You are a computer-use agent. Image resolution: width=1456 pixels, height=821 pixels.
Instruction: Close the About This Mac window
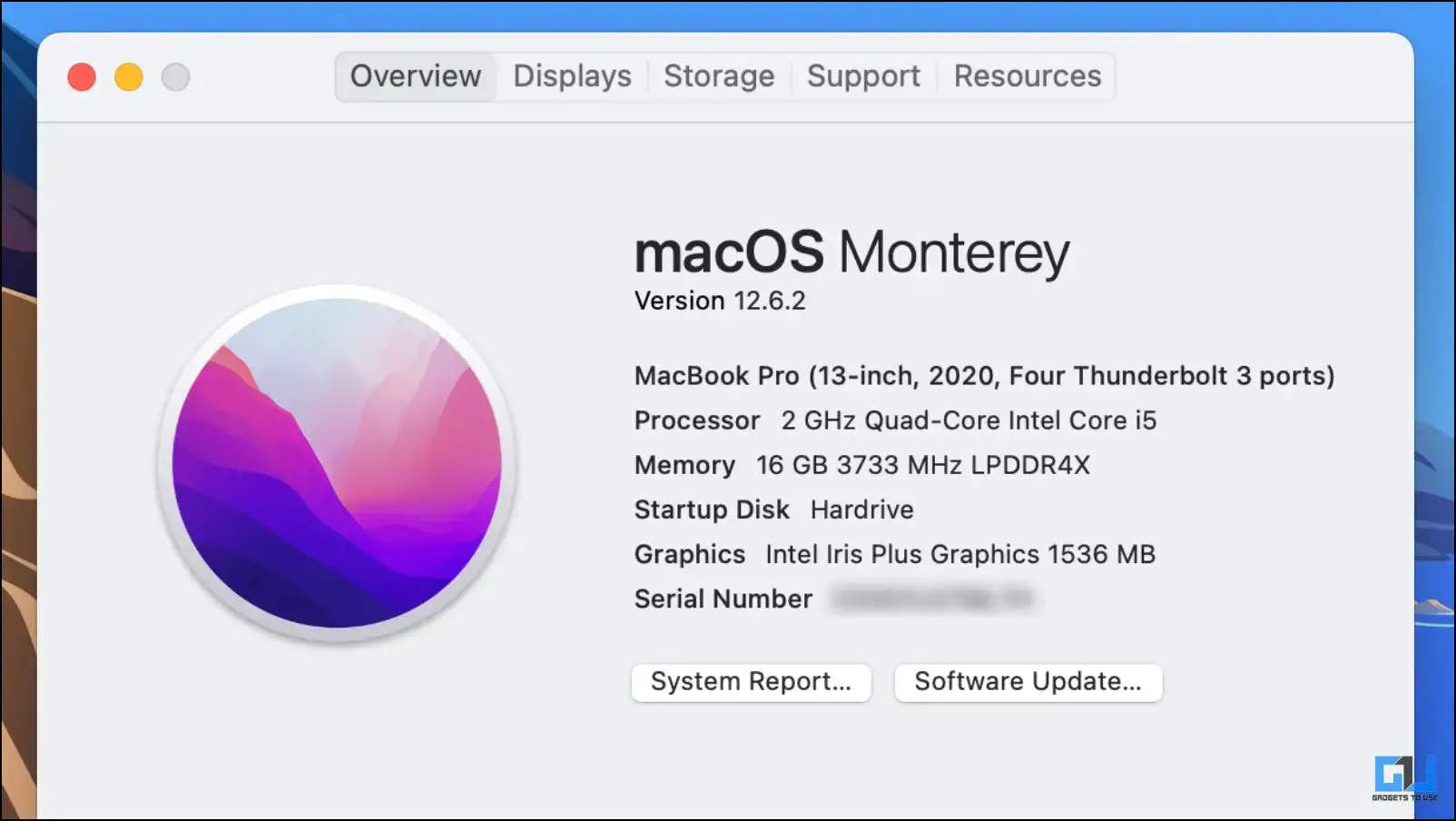(82, 77)
